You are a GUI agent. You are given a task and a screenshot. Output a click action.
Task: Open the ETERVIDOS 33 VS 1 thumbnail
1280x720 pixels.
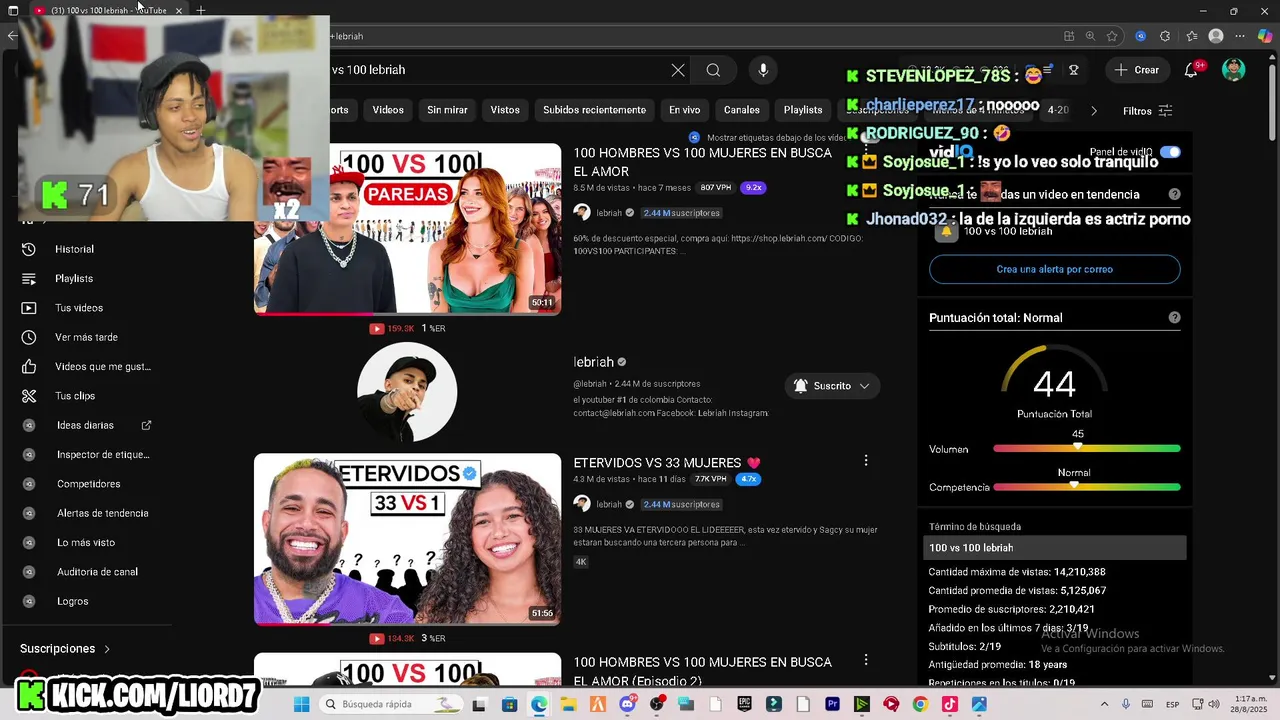click(x=407, y=540)
